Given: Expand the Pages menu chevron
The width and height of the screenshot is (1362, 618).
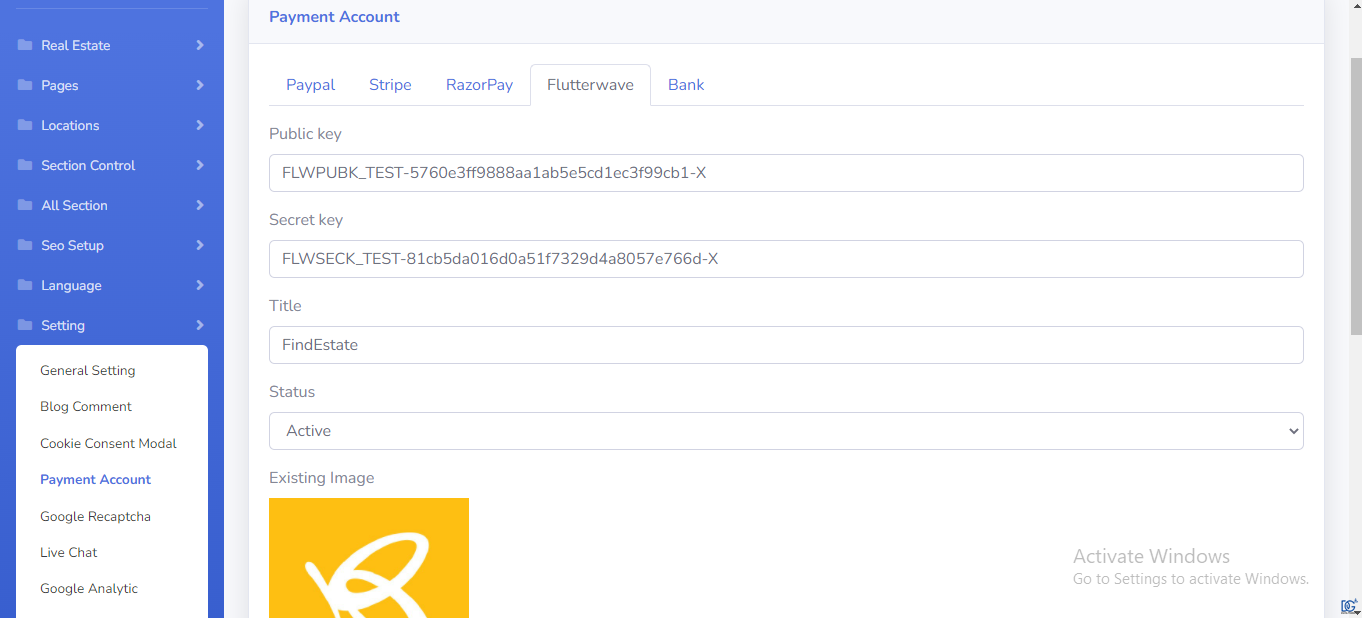Looking at the screenshot, I should (200, 85).
